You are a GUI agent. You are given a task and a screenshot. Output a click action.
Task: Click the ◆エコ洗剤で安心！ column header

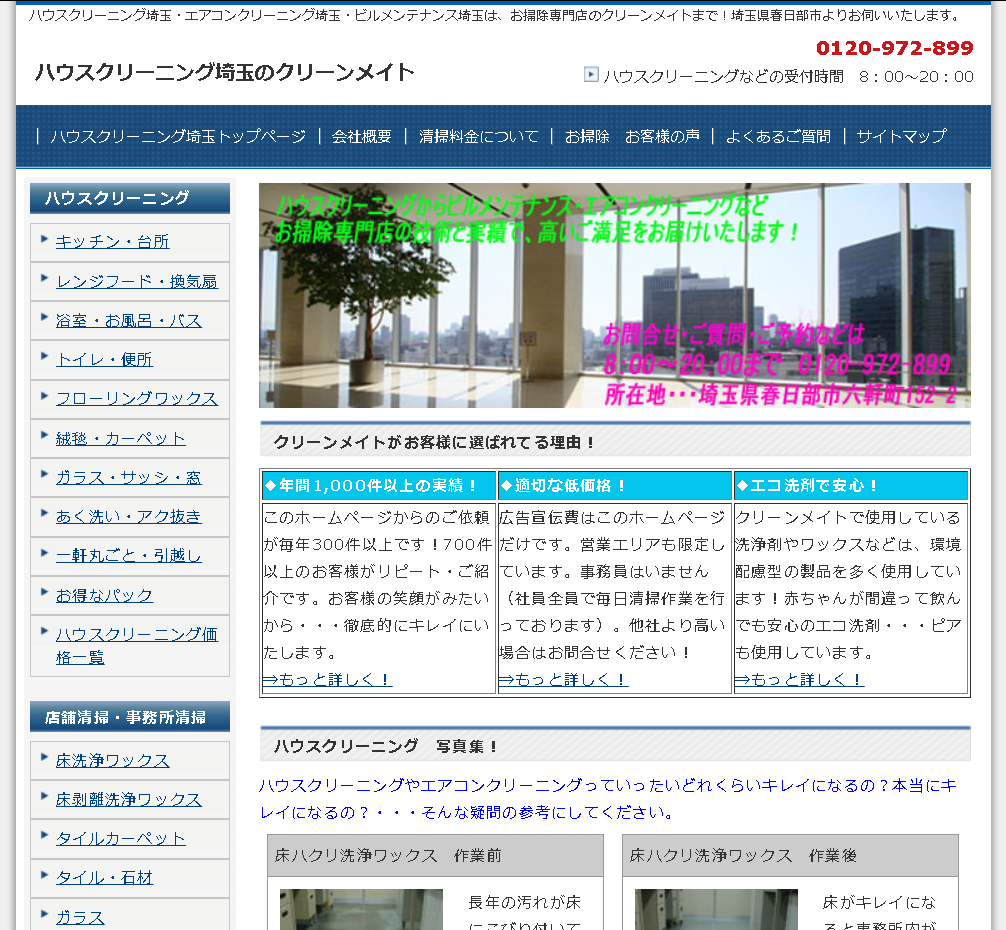[x=851, y=486]
